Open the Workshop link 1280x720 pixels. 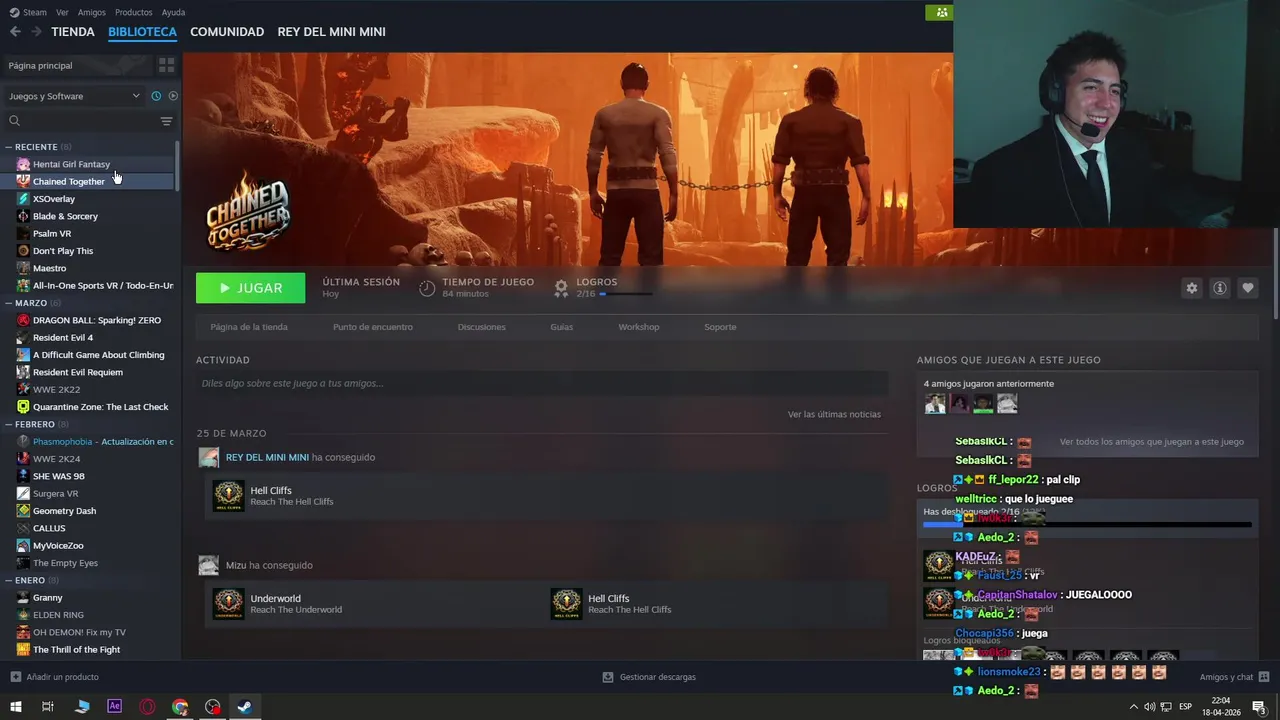pyautogui.click(x=638, y=327)
